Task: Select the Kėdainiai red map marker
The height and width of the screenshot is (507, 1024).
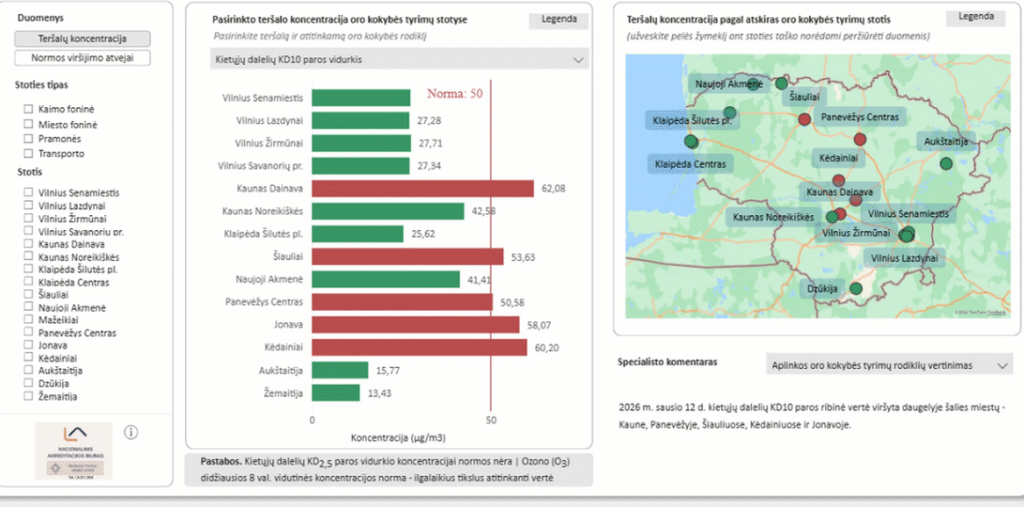Action: coord(859,140)
